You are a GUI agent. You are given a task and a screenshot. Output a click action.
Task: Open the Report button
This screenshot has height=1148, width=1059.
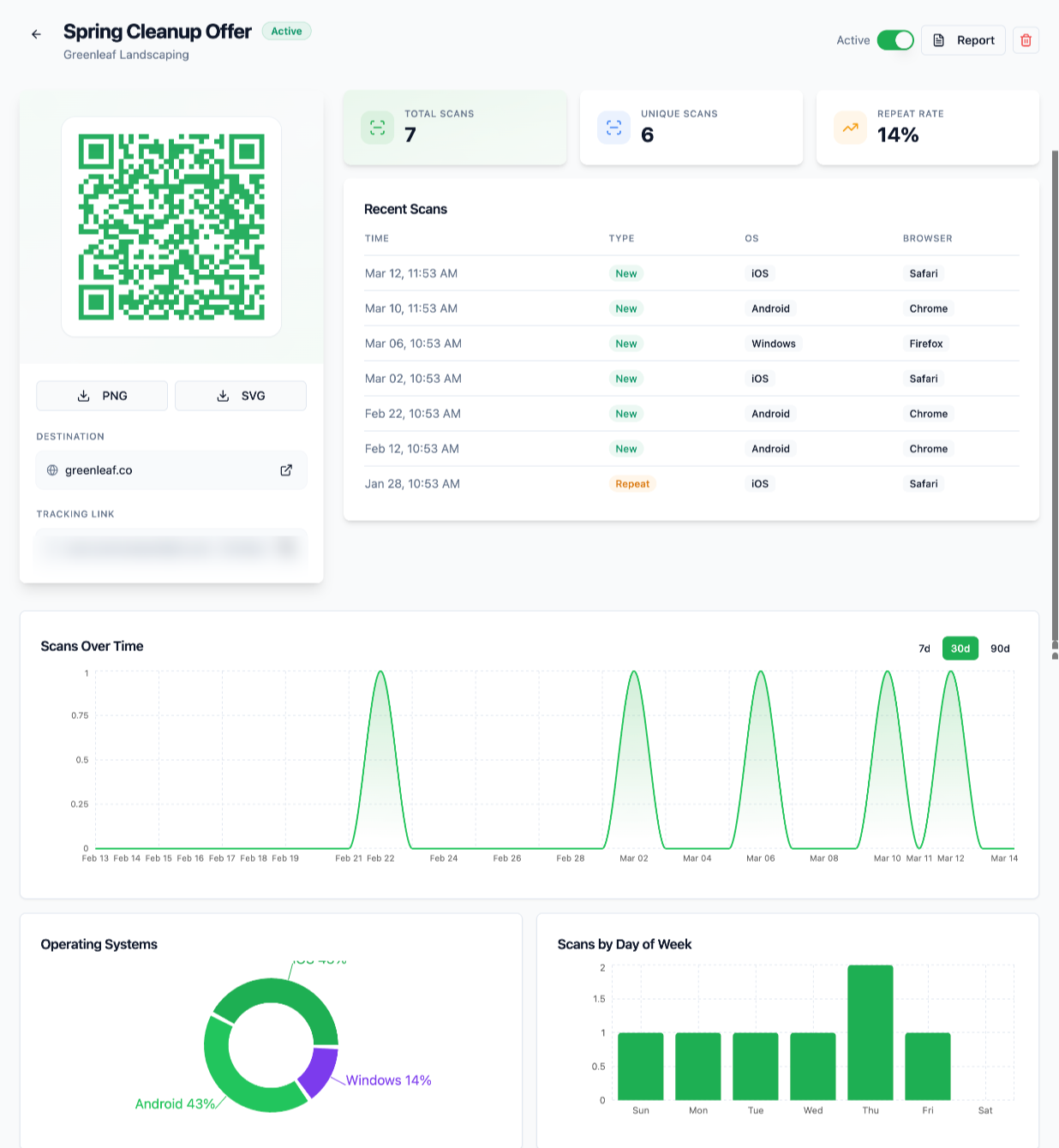point(963,40)
